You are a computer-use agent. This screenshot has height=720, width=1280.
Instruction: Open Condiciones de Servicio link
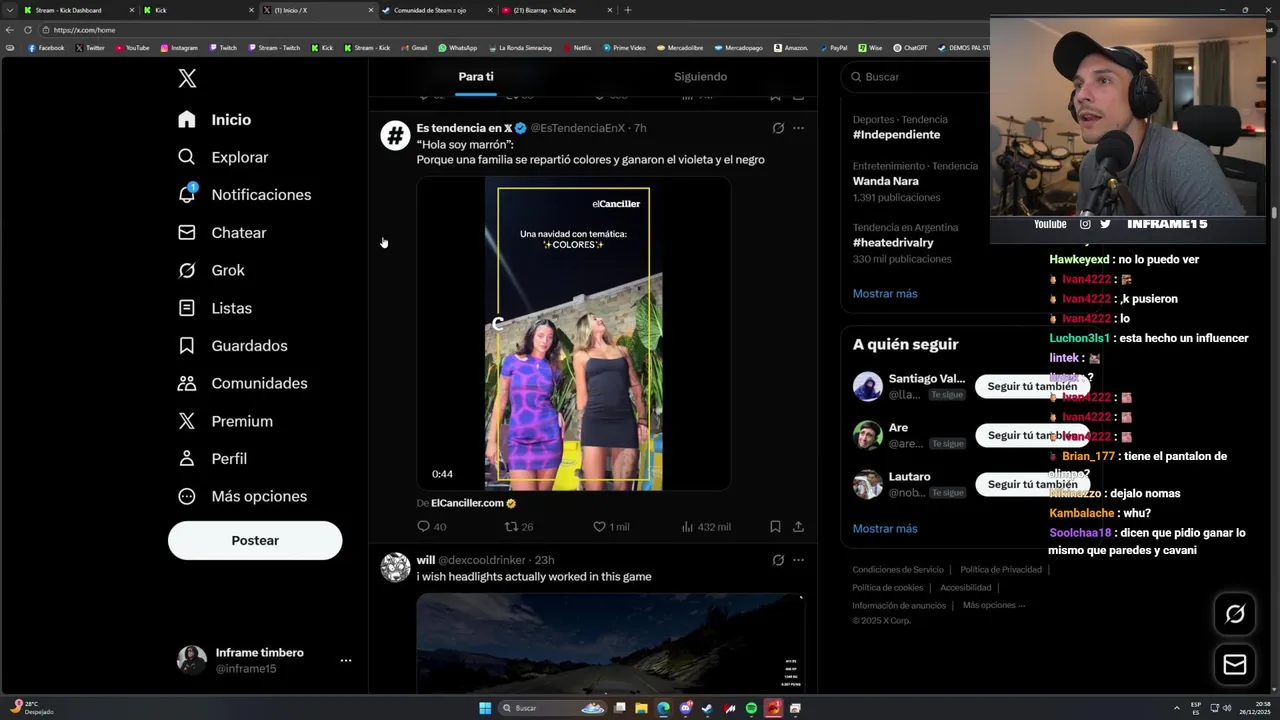click(897, 570)
